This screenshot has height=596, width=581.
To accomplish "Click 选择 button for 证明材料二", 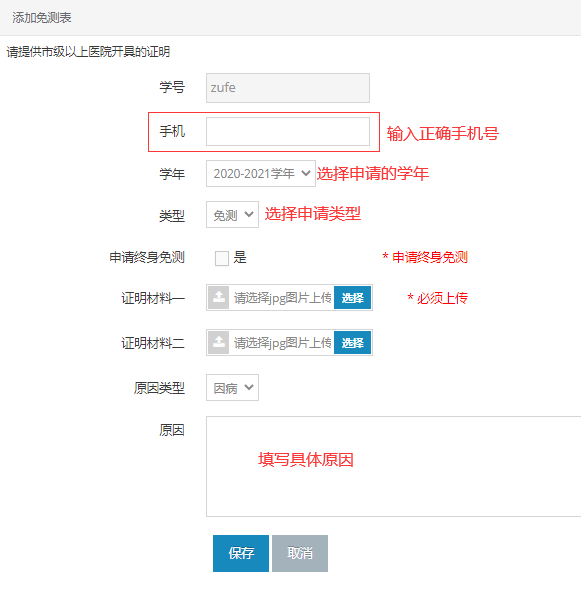I will point(352,342).
